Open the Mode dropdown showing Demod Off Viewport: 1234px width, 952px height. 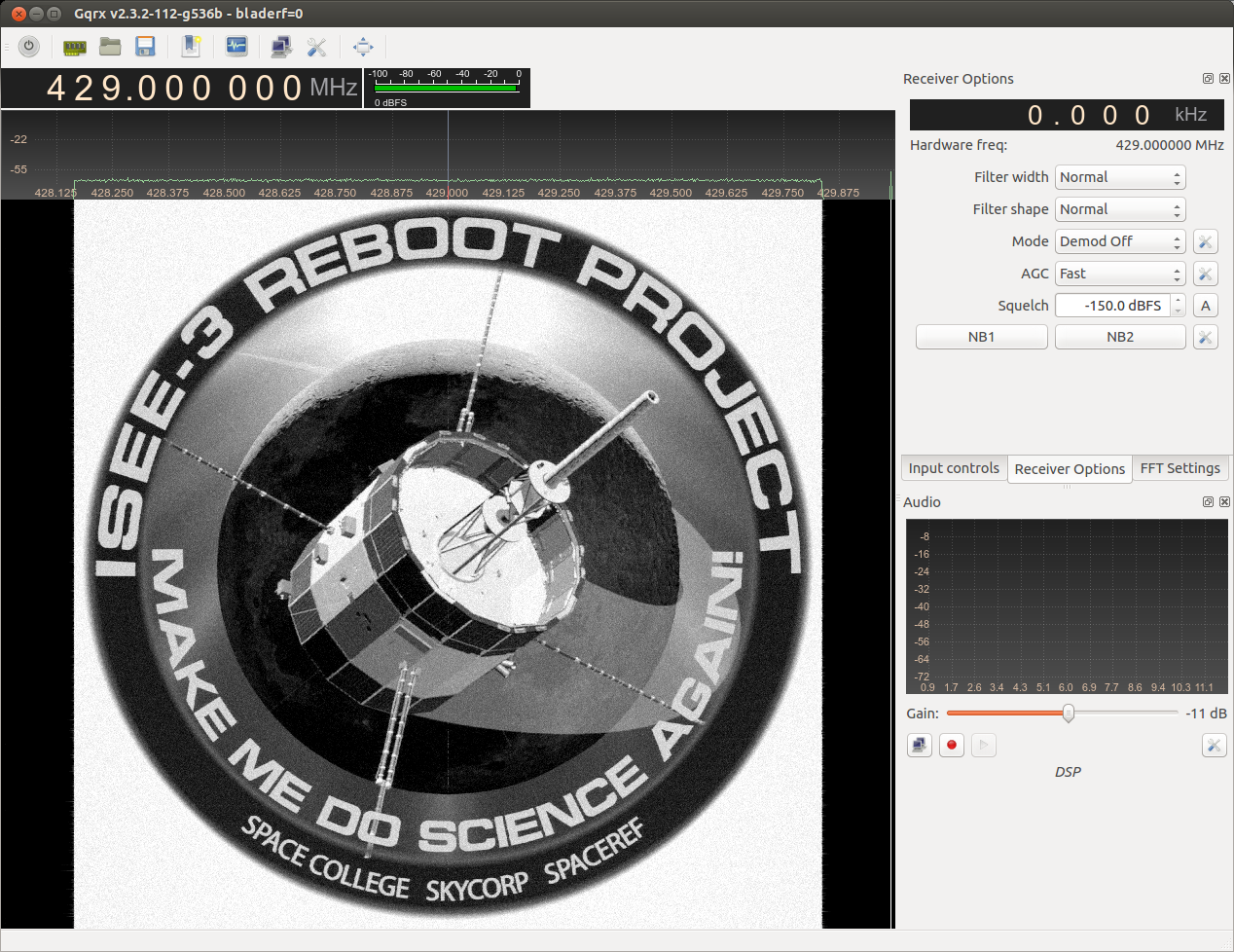click(1119, 241)
